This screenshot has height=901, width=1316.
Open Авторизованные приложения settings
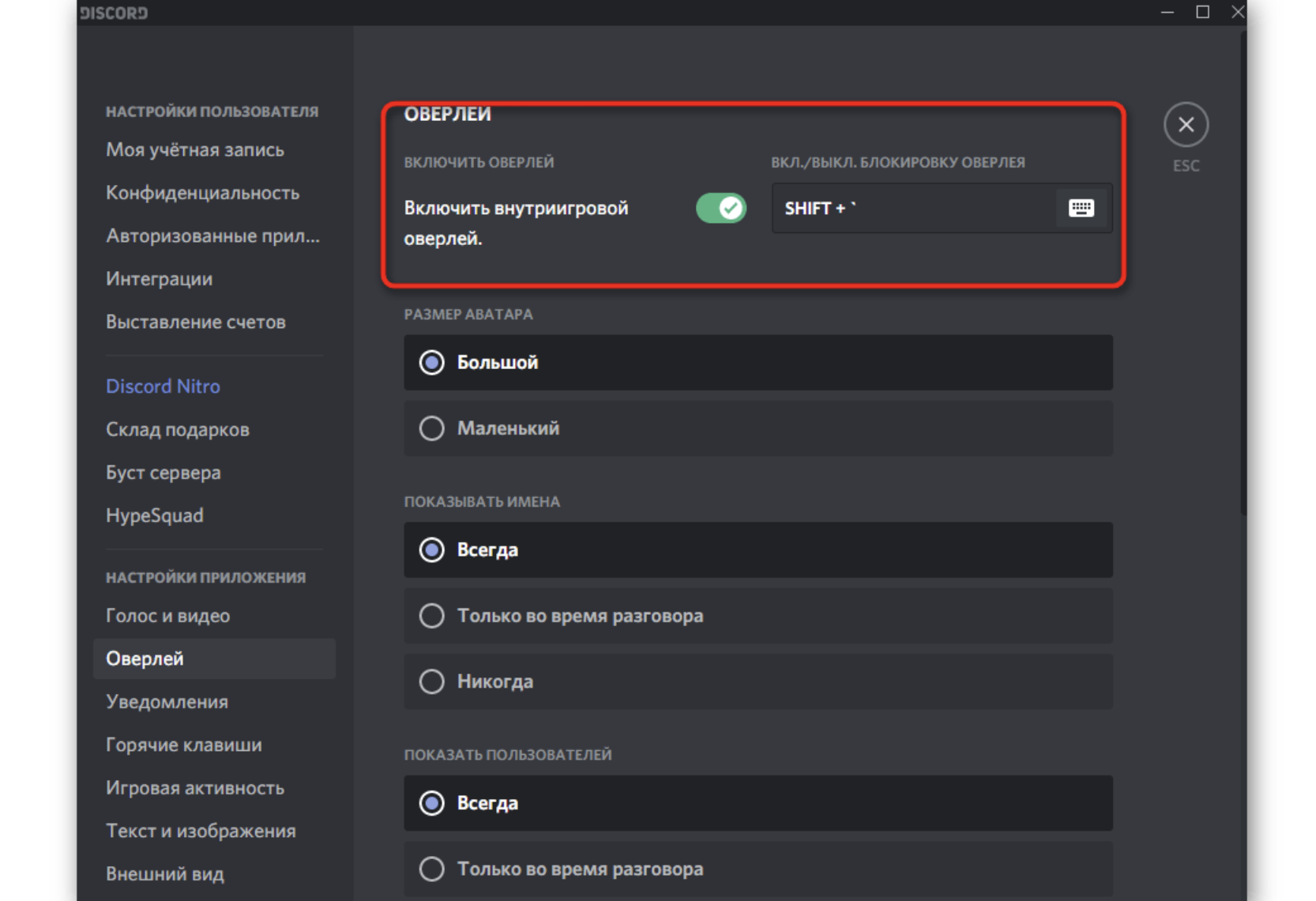[x=214, y=236]
